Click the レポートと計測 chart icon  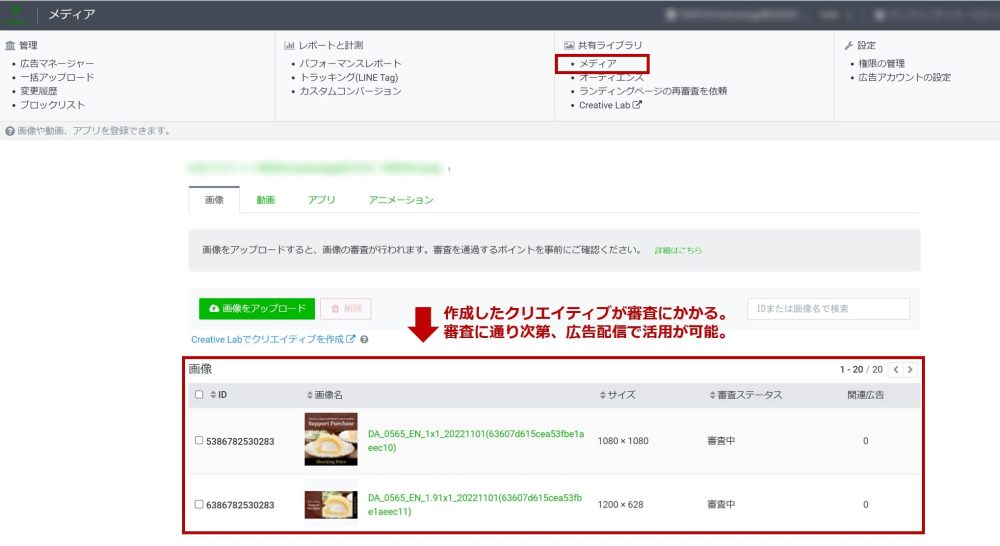coord(290,45)
